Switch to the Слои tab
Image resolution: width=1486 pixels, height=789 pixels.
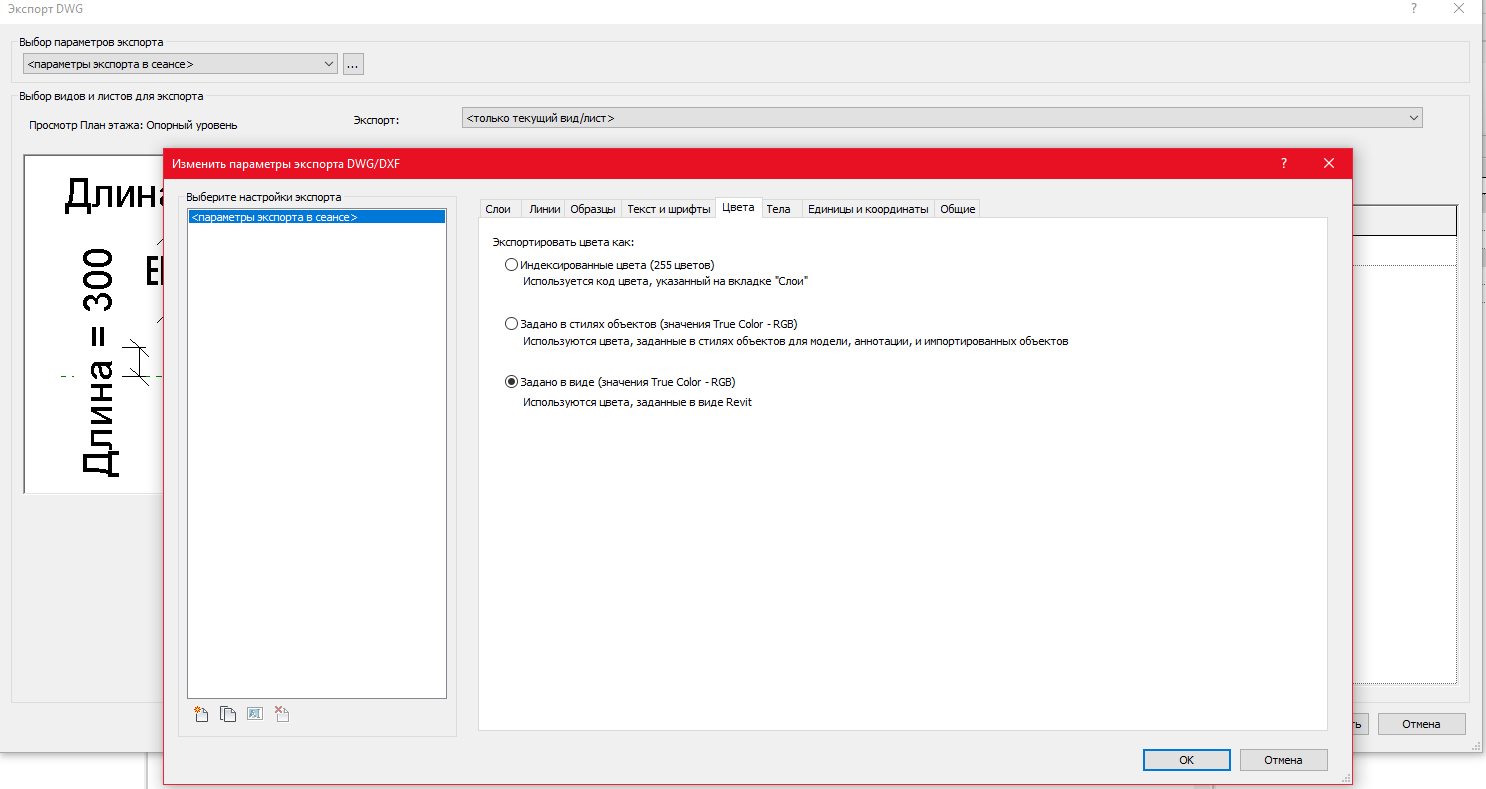[x=498, y=209]
